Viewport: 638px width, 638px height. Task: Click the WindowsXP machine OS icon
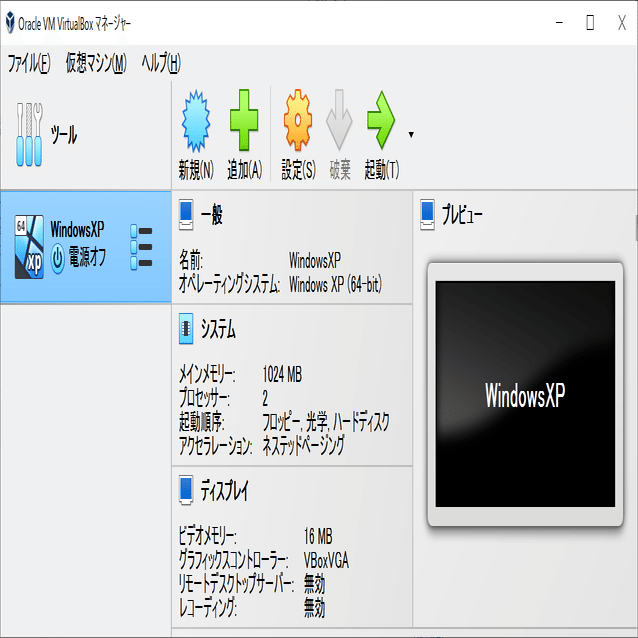coord(29,247)
